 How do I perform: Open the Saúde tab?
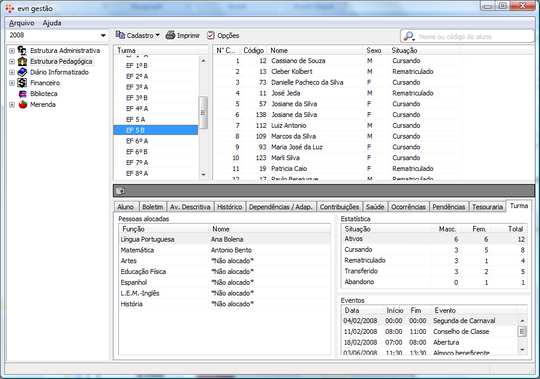375,207
